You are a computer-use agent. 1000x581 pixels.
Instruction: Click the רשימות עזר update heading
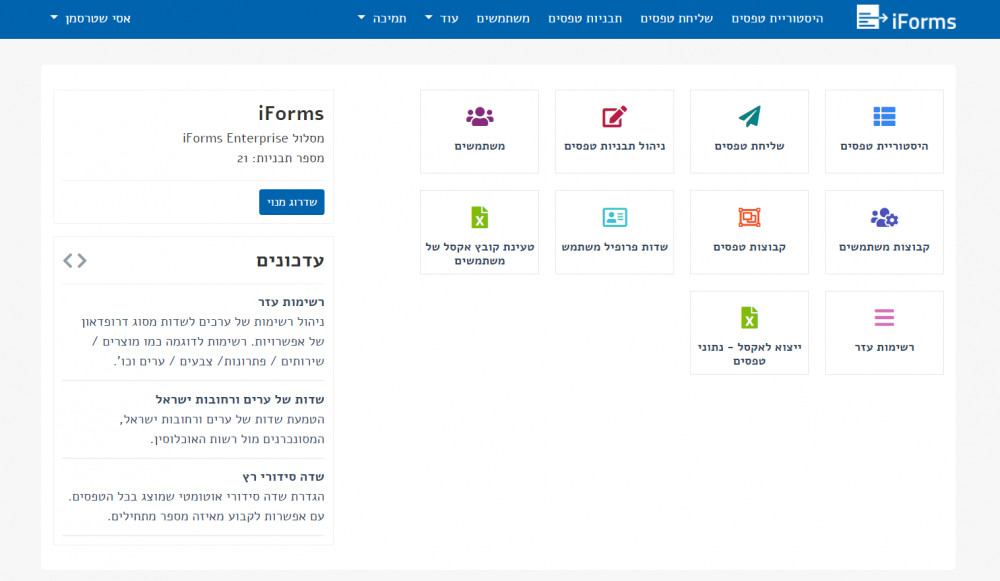pyautogui.click(x=291, y=302)
